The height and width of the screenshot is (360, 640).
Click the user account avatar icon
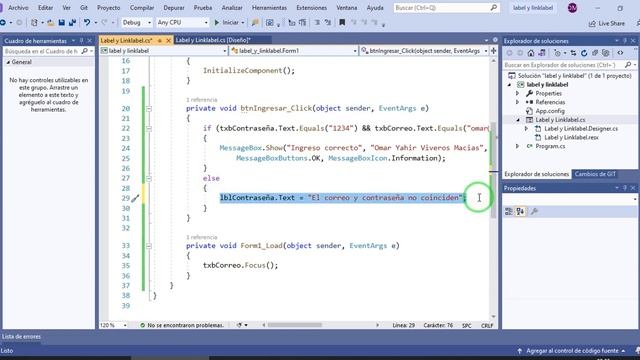[572, 8]
